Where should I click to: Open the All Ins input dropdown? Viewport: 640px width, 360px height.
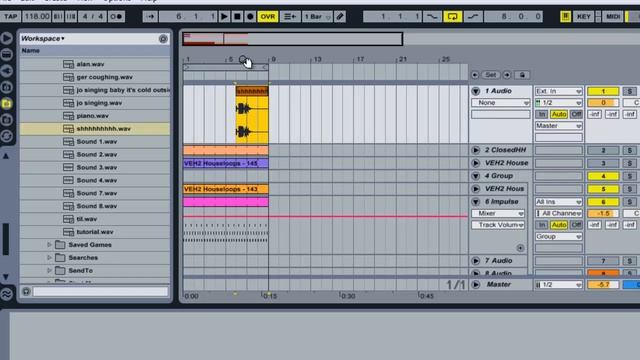coord(558,202)
